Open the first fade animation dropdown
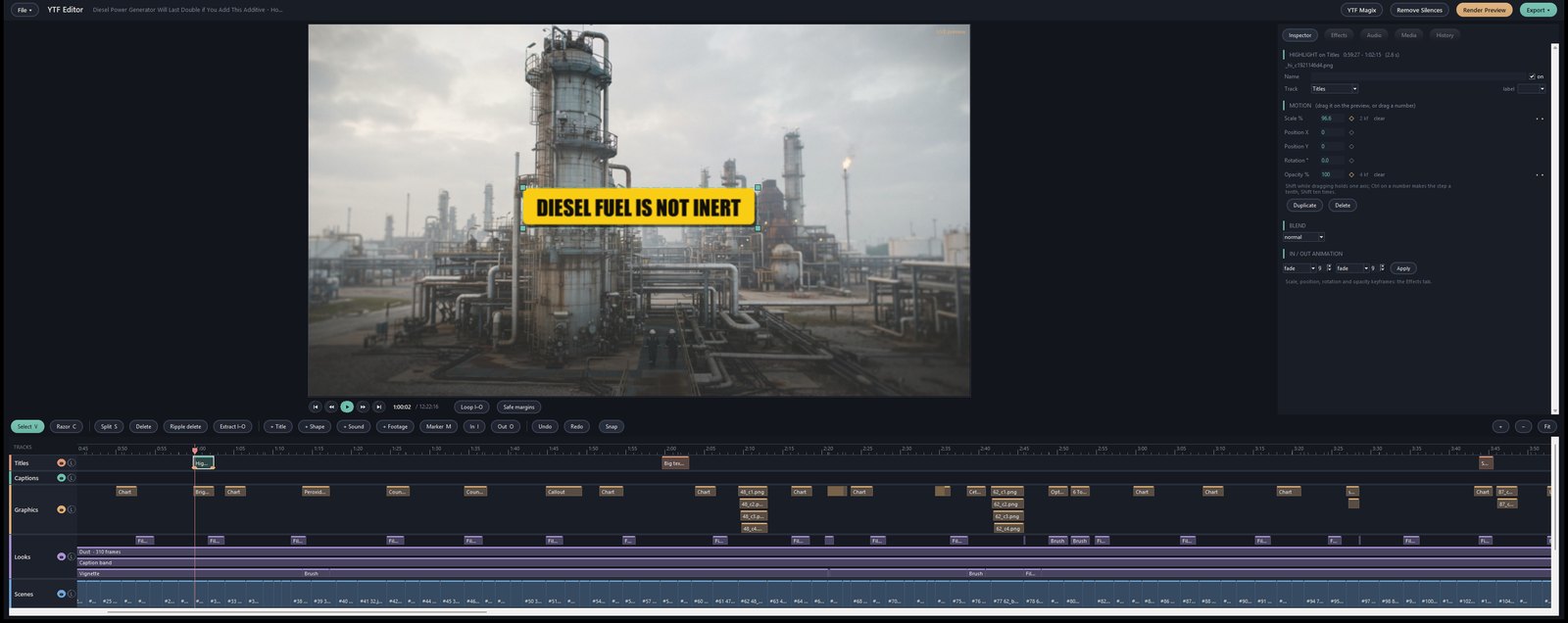The width and height of the screenshot is (1568, 623). click(x=1299, y=268)
